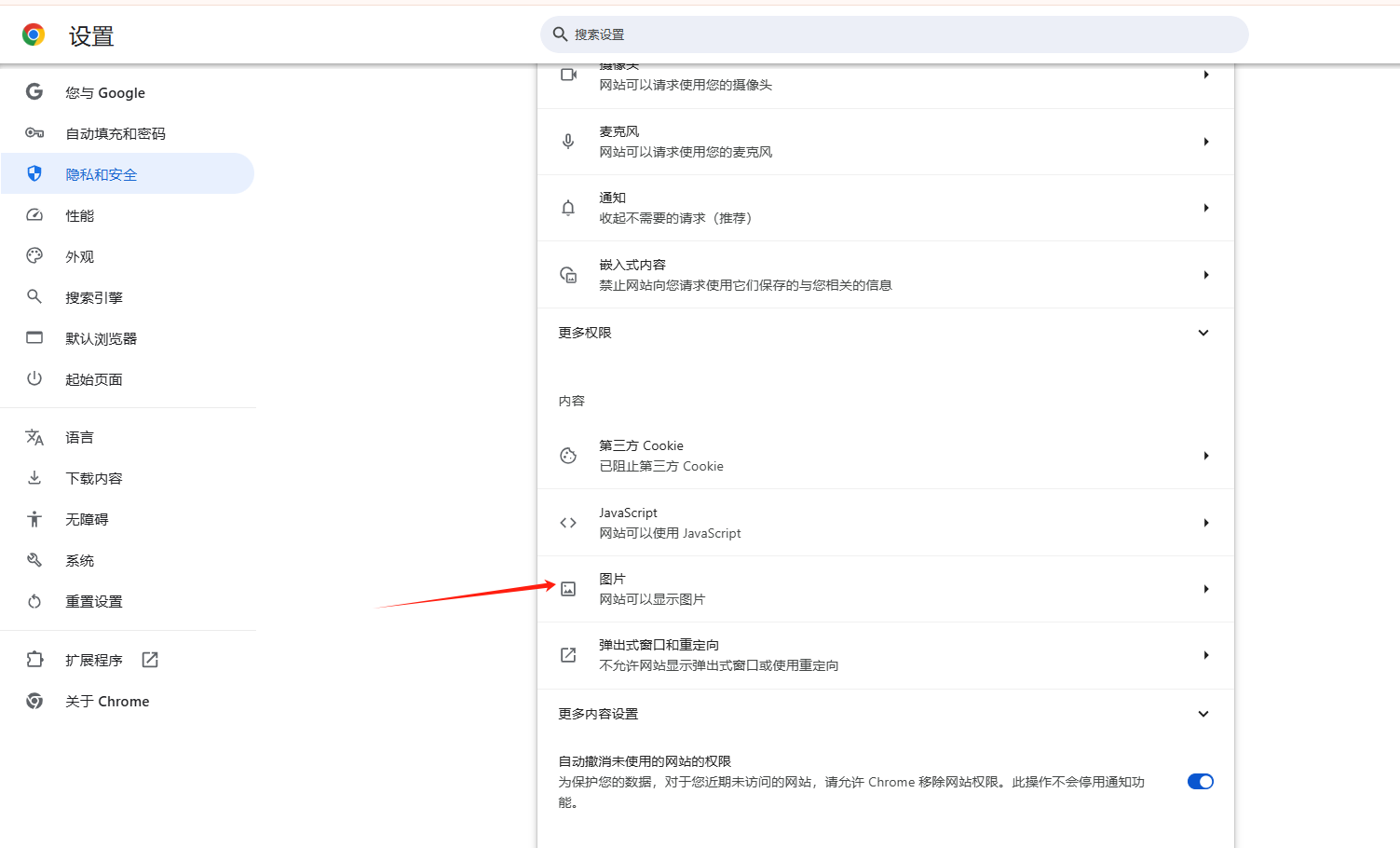Screen dimensions: 1400x848
Task: Expand the 更多权限 section chevron
Action: point(1203,333)
